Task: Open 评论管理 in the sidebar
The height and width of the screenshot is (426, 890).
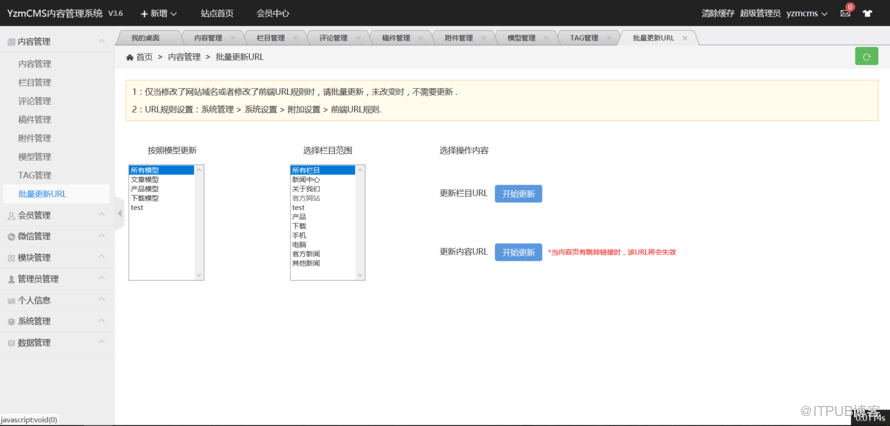Action: (x=35, y=101)
